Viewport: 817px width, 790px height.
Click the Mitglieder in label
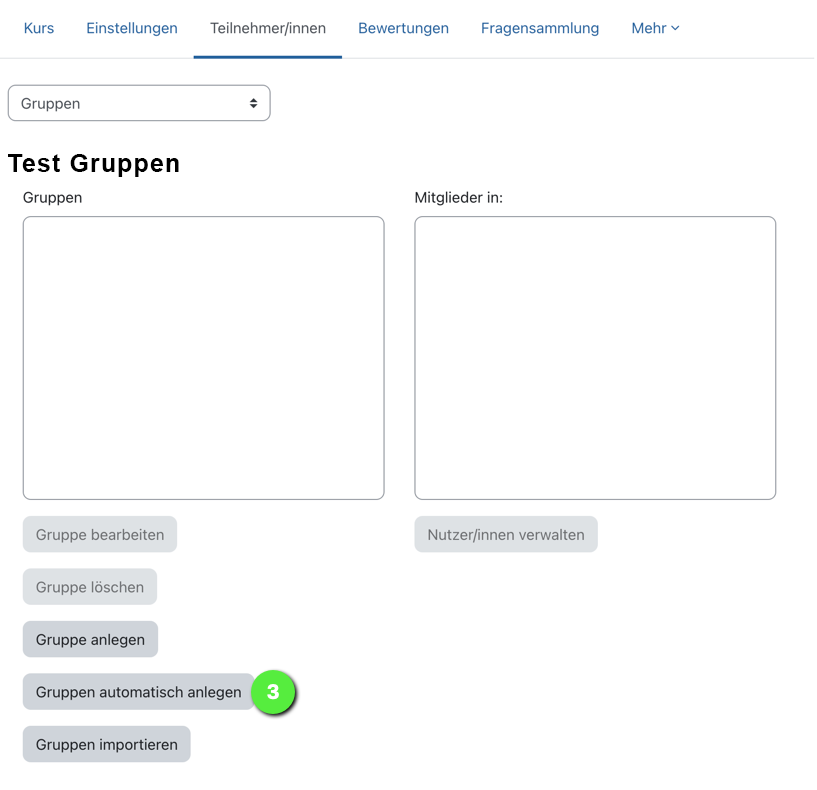458,197
